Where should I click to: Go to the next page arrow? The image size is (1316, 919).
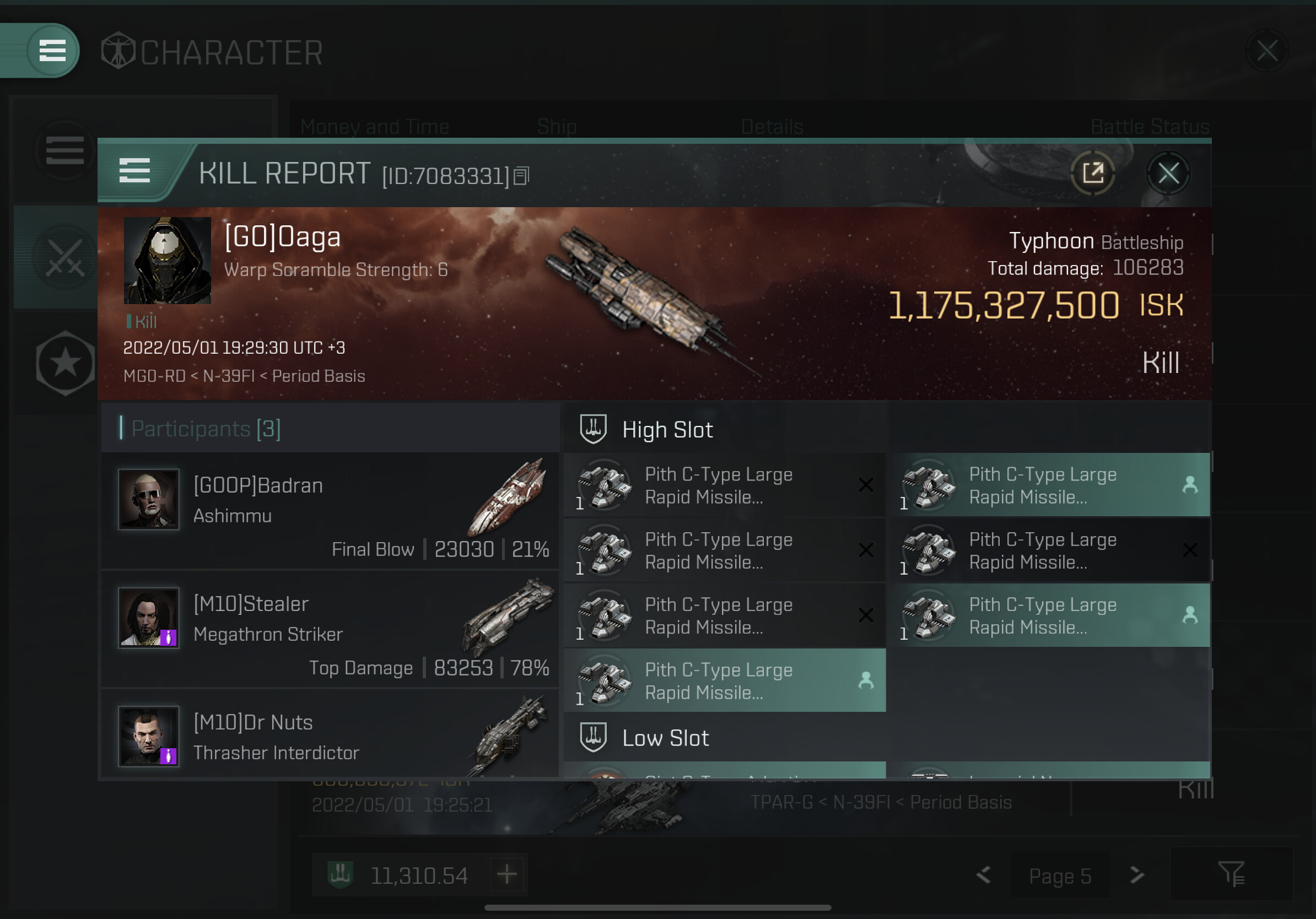[1137, 874]
